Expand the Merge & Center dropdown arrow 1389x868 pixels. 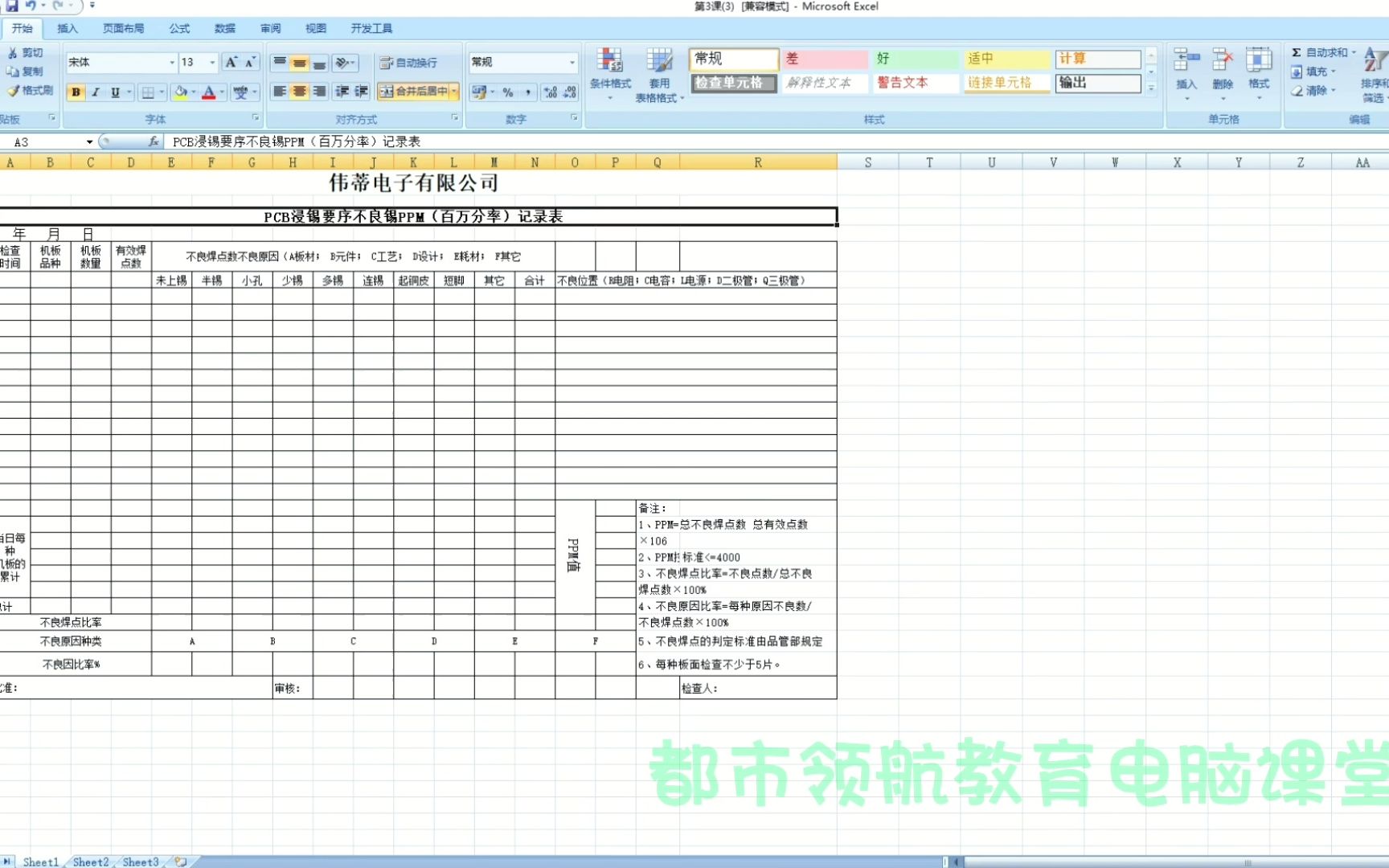[x=454, y=91]
